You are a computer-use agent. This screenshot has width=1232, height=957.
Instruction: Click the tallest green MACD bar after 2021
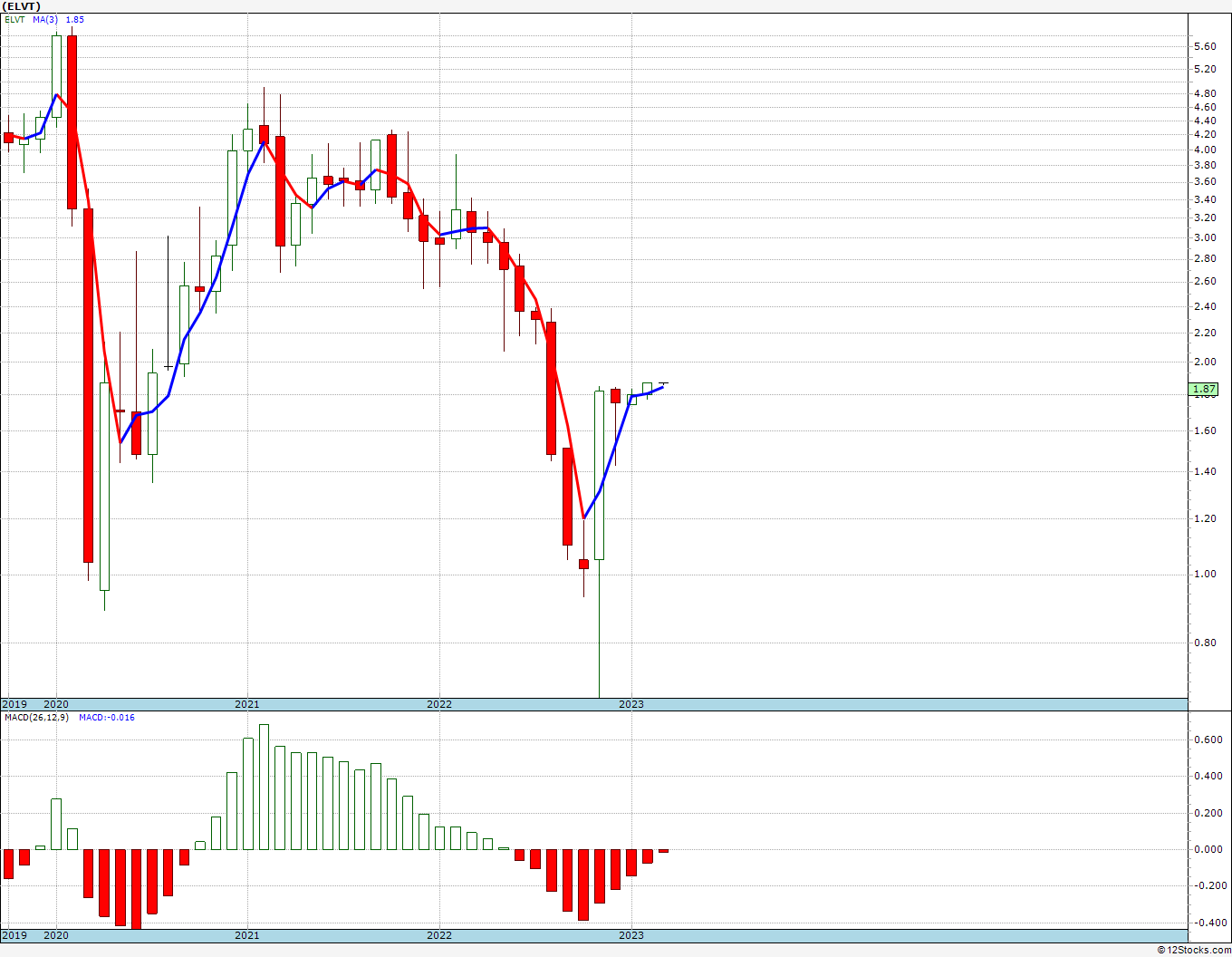click(x=264, y=787)
